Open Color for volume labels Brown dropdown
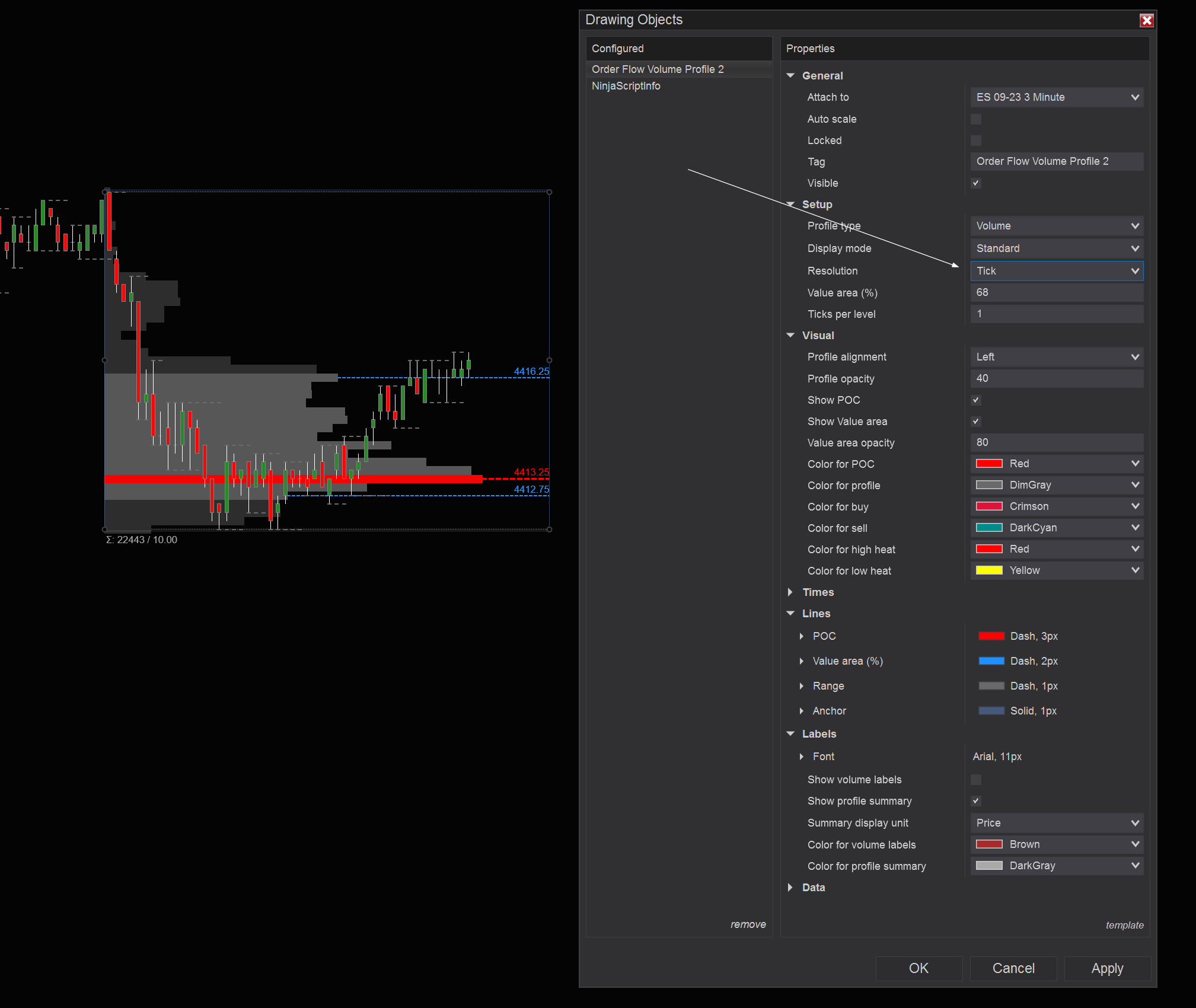 [x=1057, y=844]
